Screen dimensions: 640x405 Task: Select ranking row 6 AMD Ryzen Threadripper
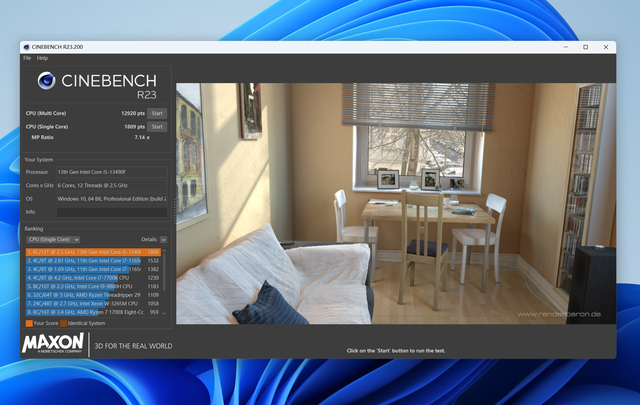tap(93, 295)
